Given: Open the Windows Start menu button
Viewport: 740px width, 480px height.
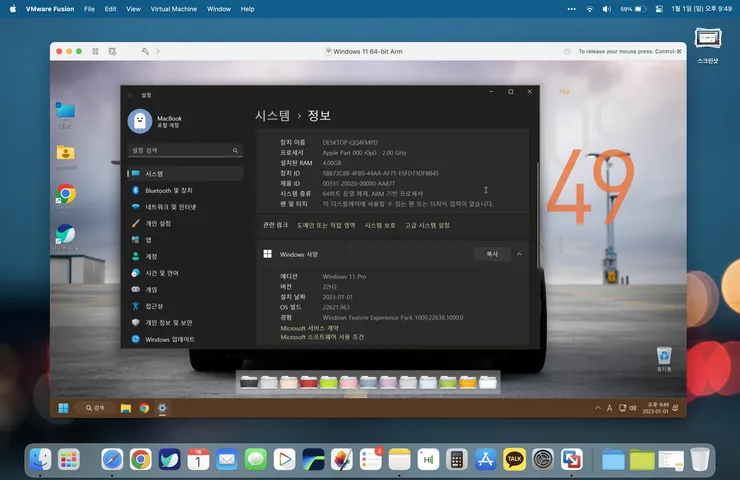Looking at the screenshot, I should pos(63,408).
